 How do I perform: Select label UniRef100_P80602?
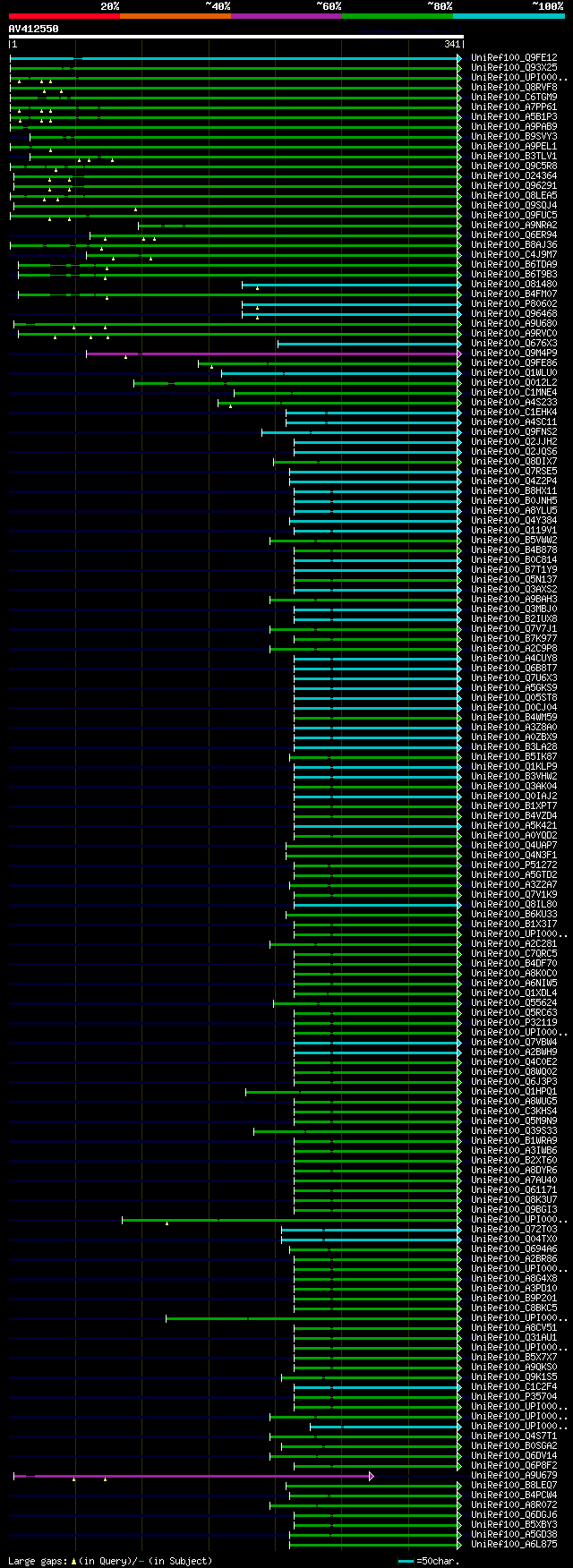click(514, 304)
